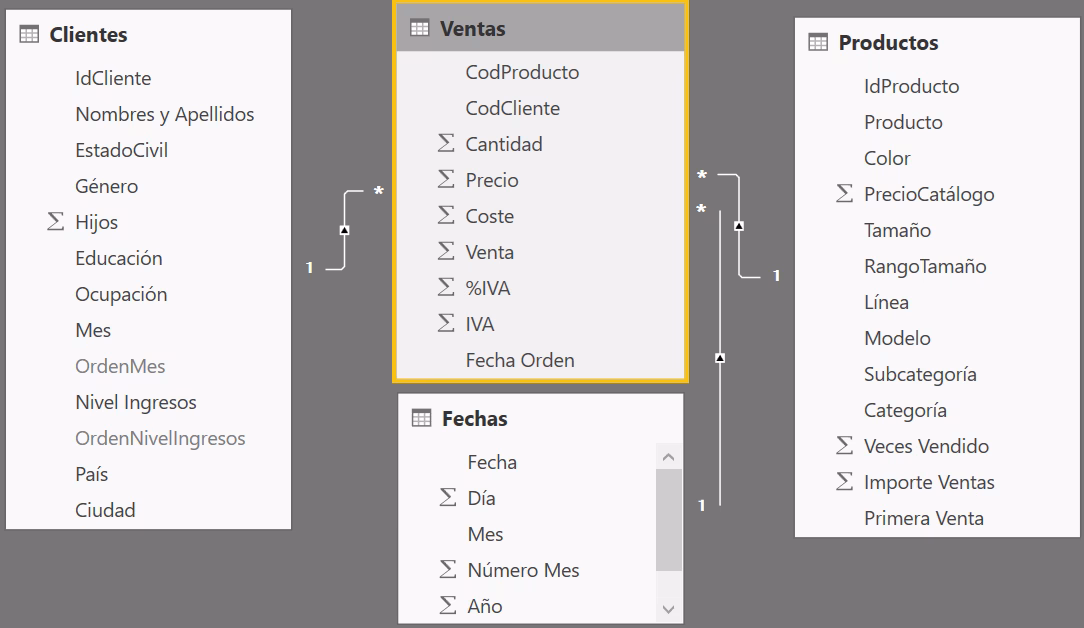The width and height of the screenshot is (1084, 628).
Task: Click the Ventas table icon
Action: 420,28
